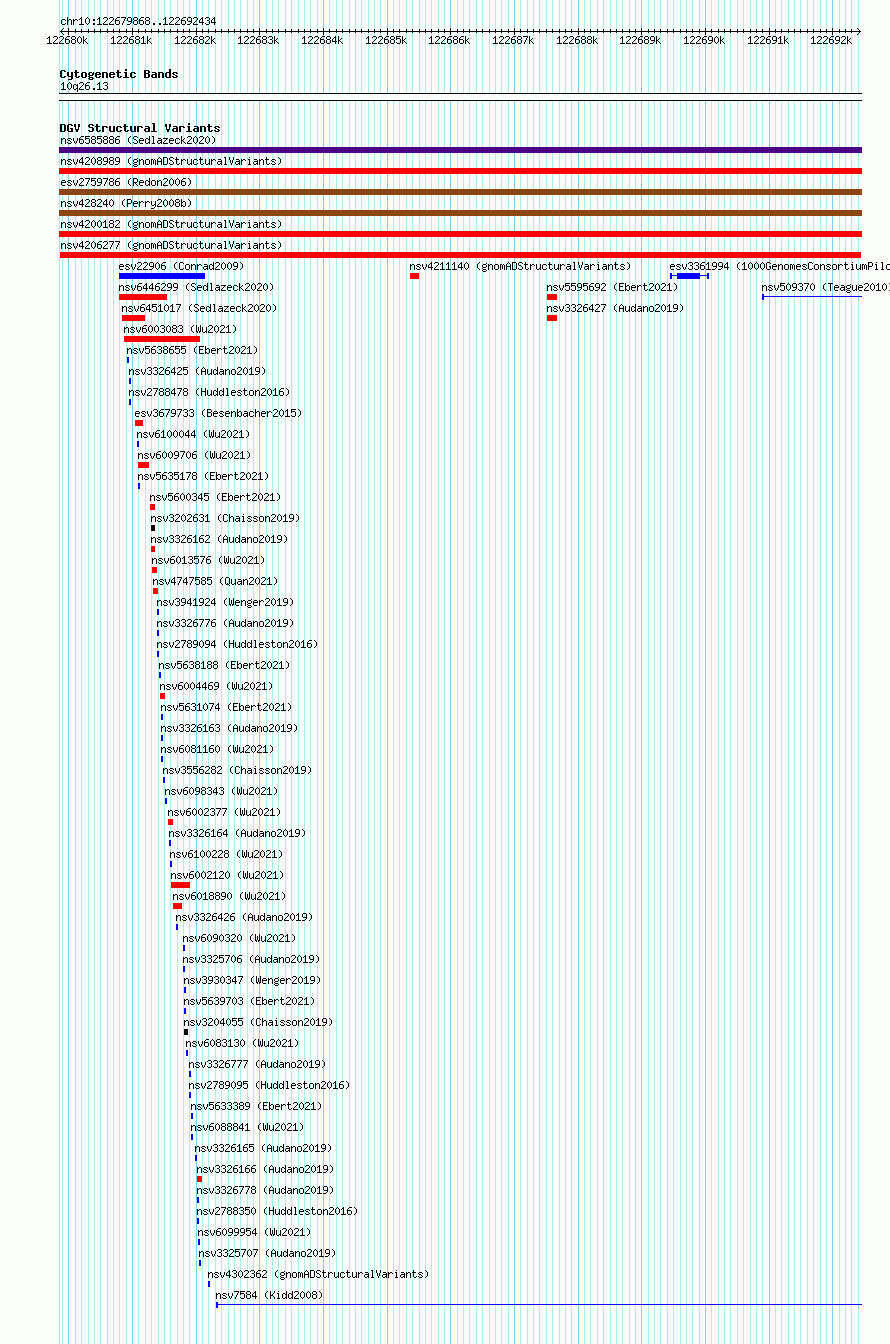Open the nsv3202631 (Chaisson2019) label
This screenshot has width=890, height=1344.
[225, 518]
